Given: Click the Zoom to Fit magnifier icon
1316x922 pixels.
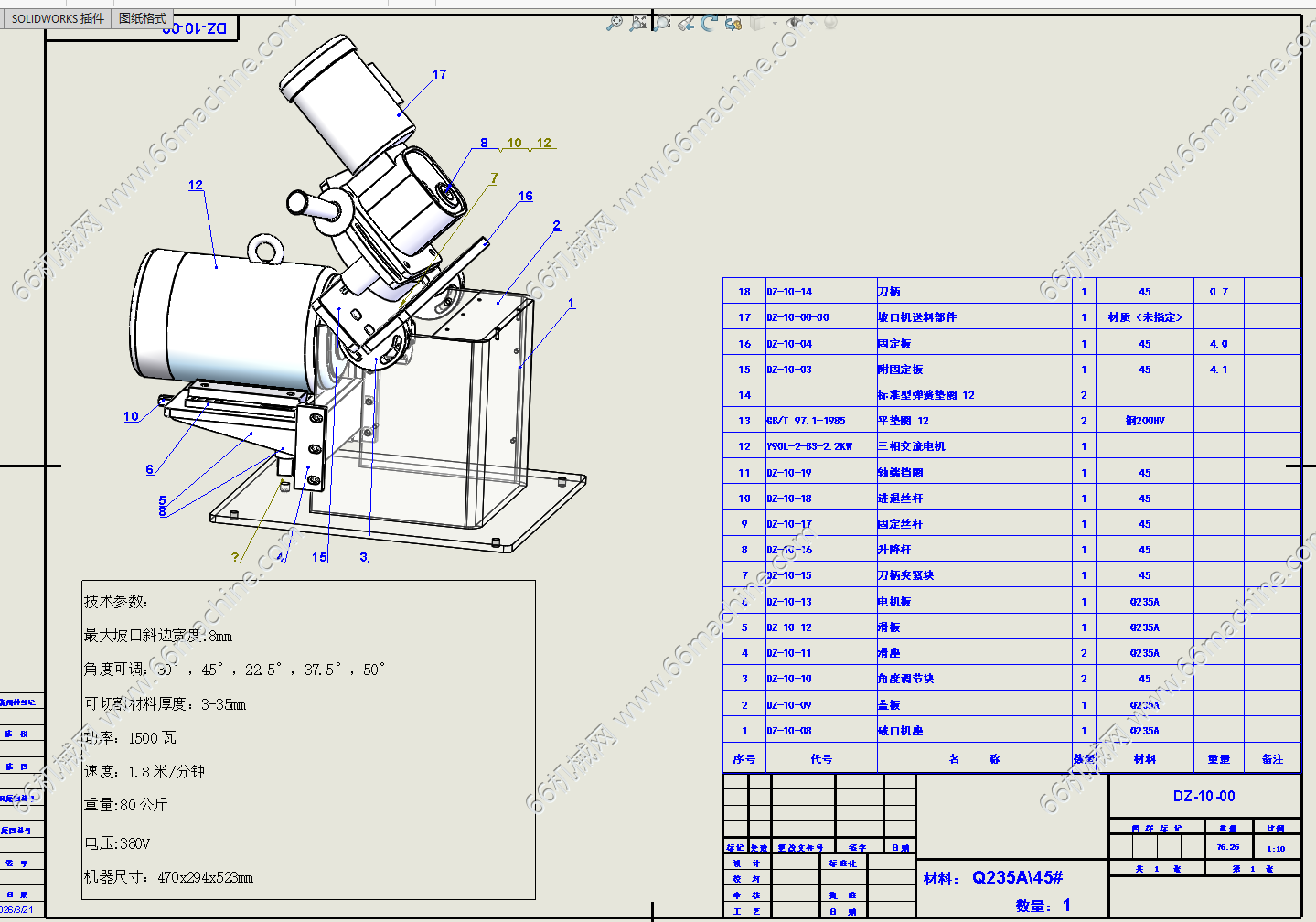Looking at the screenshot, I should [615, 23].
